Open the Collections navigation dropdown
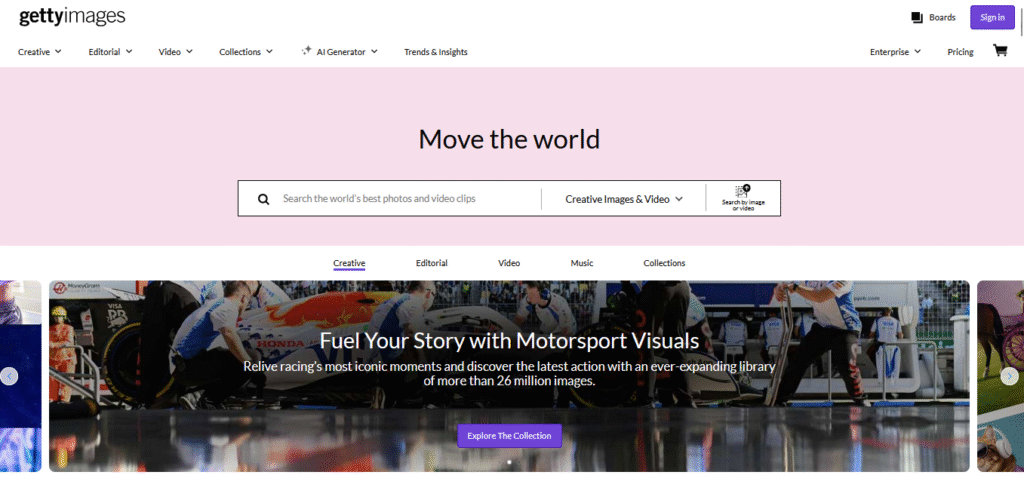The image size is (1024, 478). 246,52
